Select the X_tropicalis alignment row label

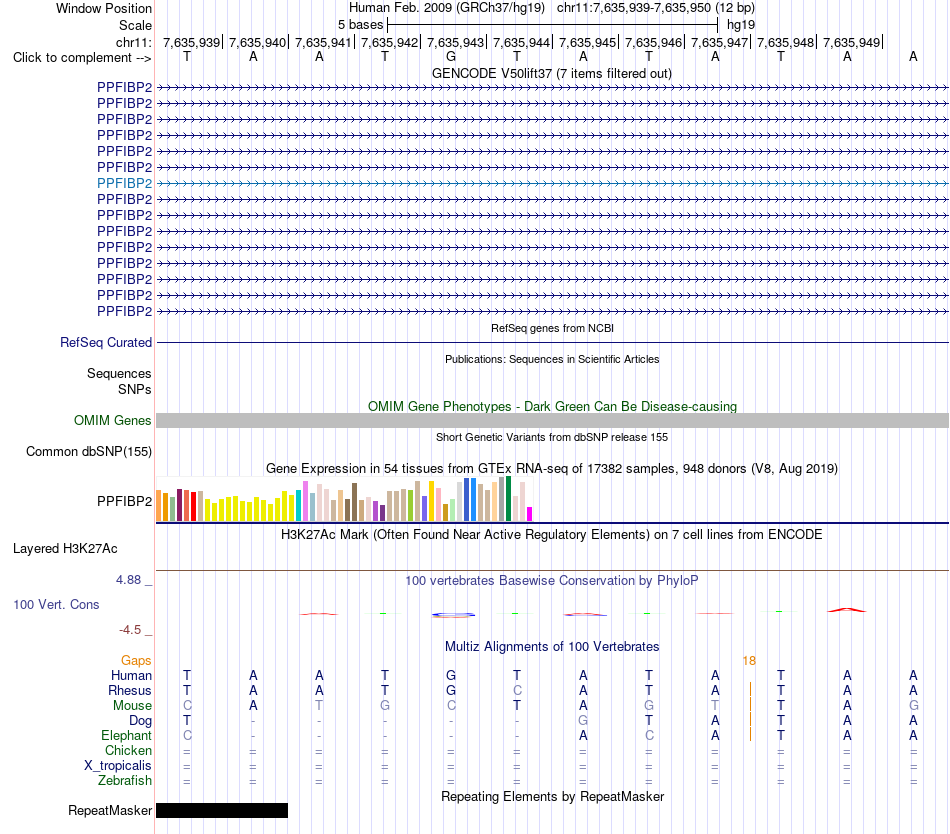pyautogui.click(x=118, y=766)
